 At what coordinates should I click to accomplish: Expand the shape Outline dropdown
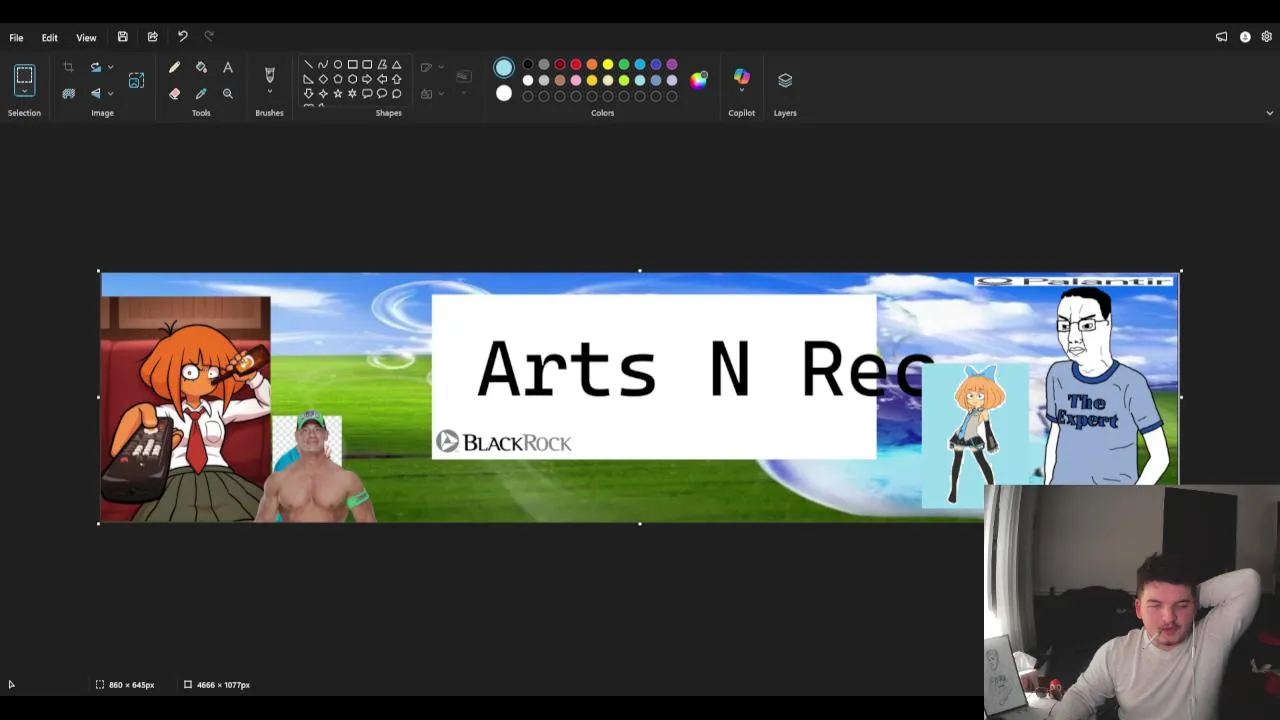point(441,67)
